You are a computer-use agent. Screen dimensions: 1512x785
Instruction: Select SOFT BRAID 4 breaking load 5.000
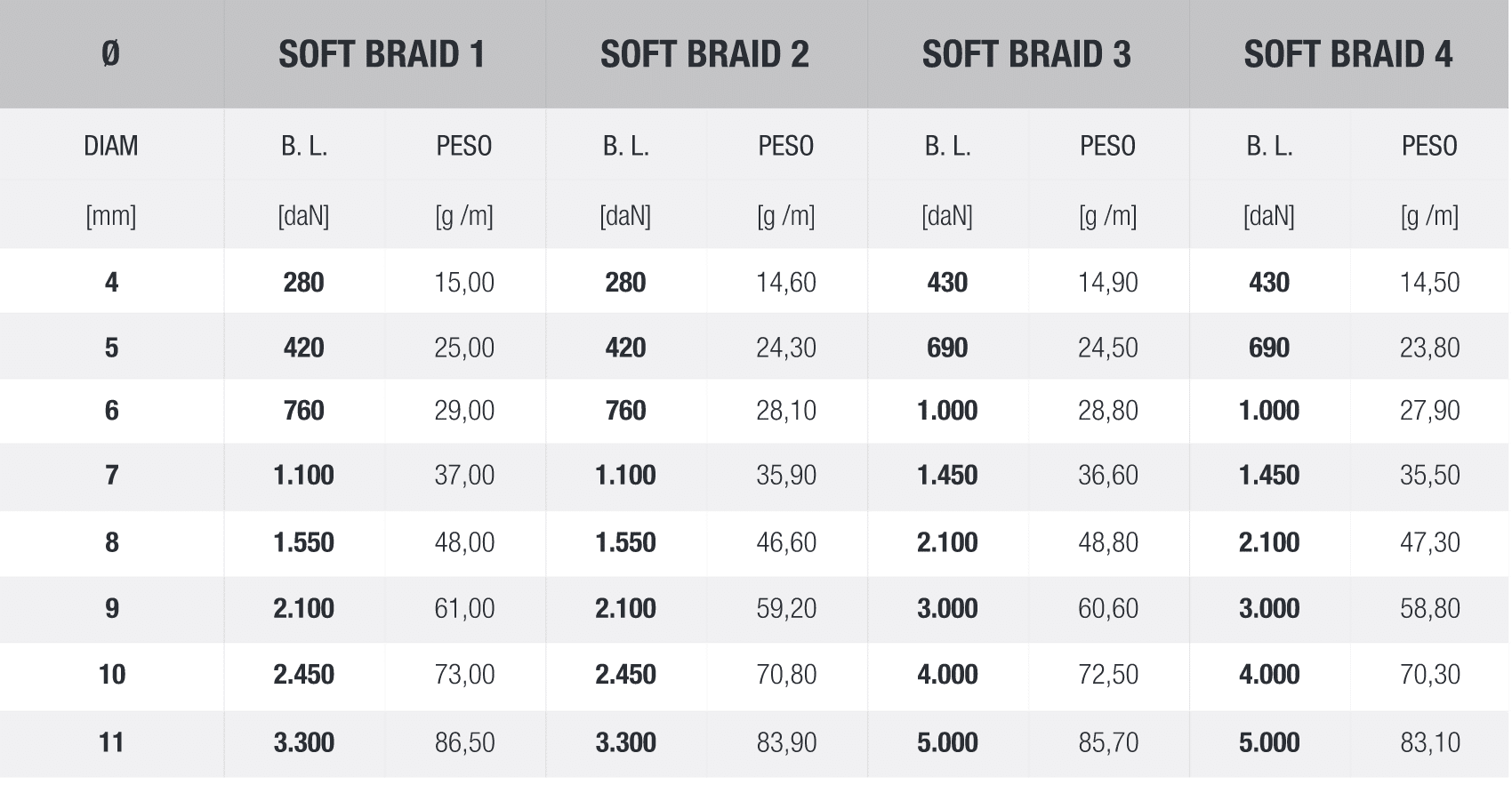[1269, 742]
